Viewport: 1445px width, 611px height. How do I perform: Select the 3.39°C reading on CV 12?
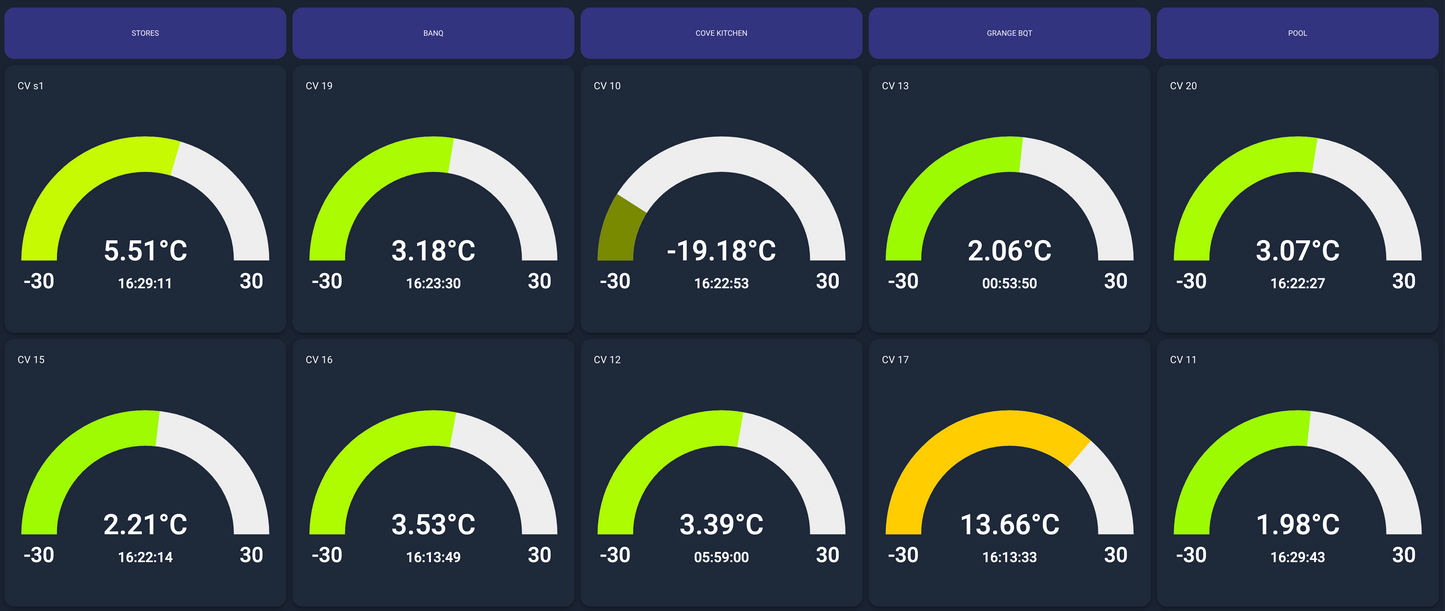pos(721,524)
